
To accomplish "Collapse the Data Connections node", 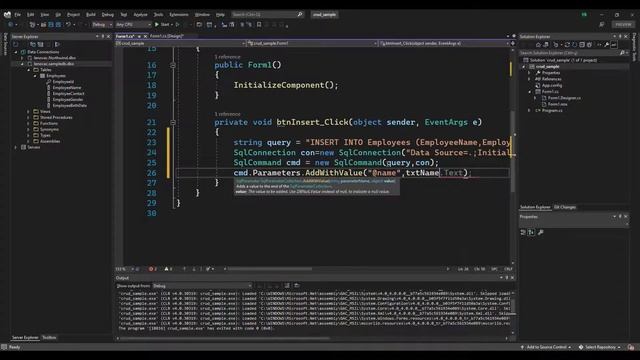I will click(x=16, y=52).
